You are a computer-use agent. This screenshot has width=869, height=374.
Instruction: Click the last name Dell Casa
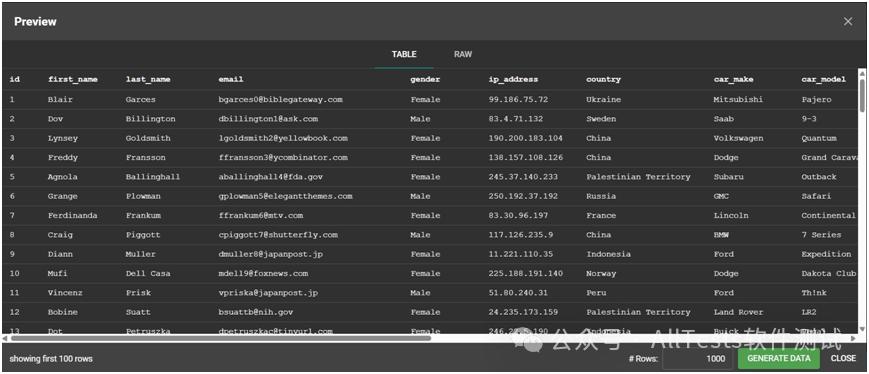[148, 274]
